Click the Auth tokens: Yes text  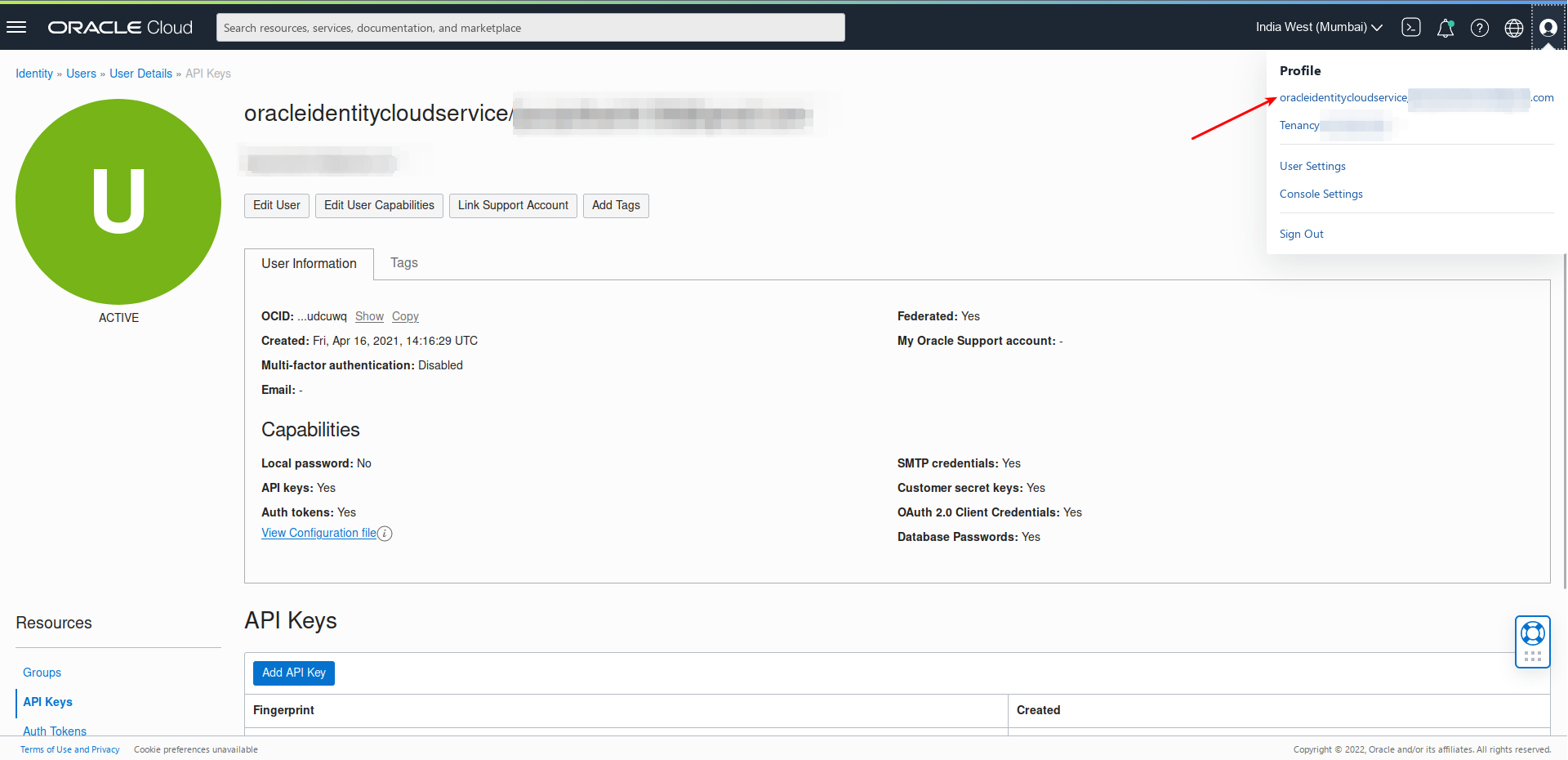point(309,513)
